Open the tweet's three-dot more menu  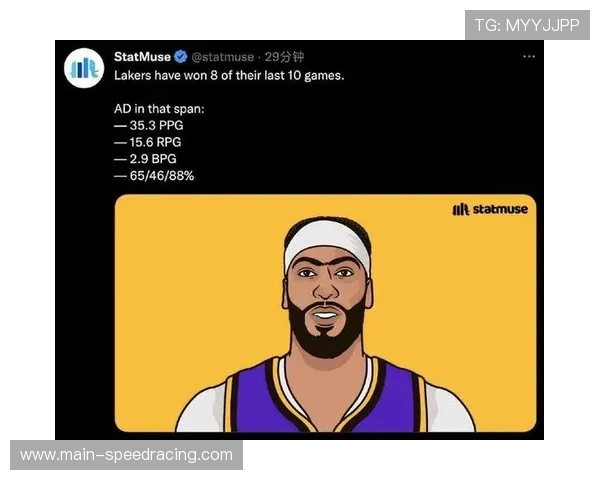point(529,57)
